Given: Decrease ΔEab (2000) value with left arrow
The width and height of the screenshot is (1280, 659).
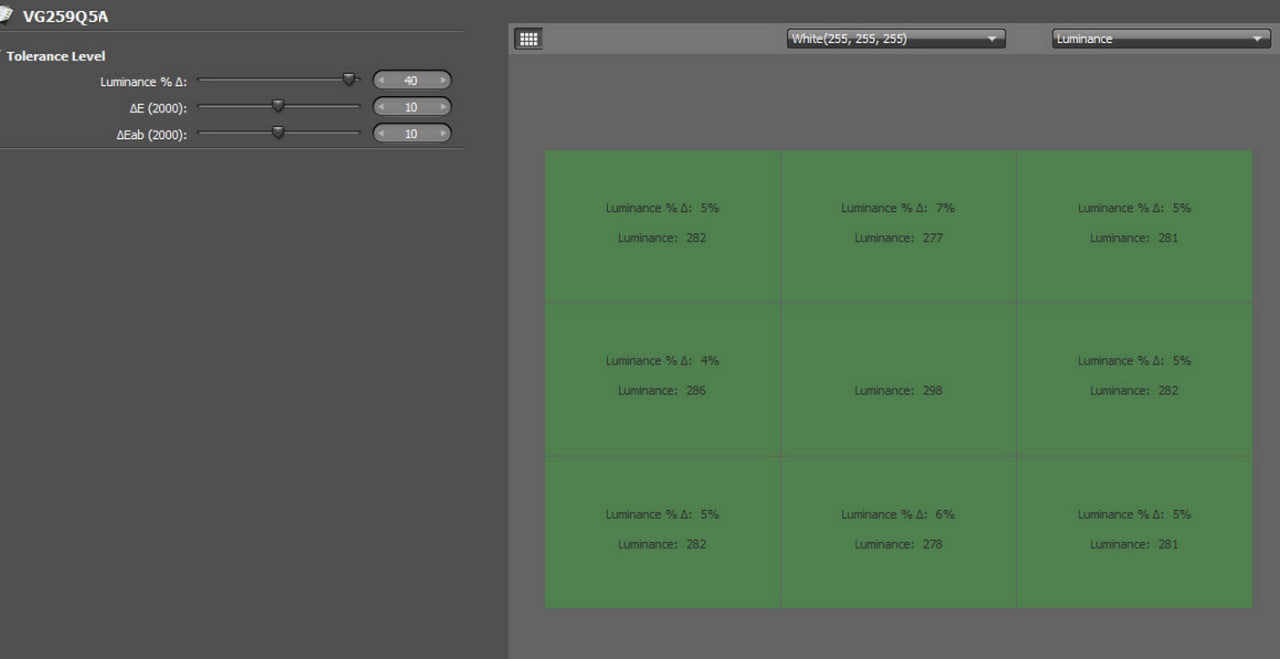Looking at the screenshot, I should point(381,133).
